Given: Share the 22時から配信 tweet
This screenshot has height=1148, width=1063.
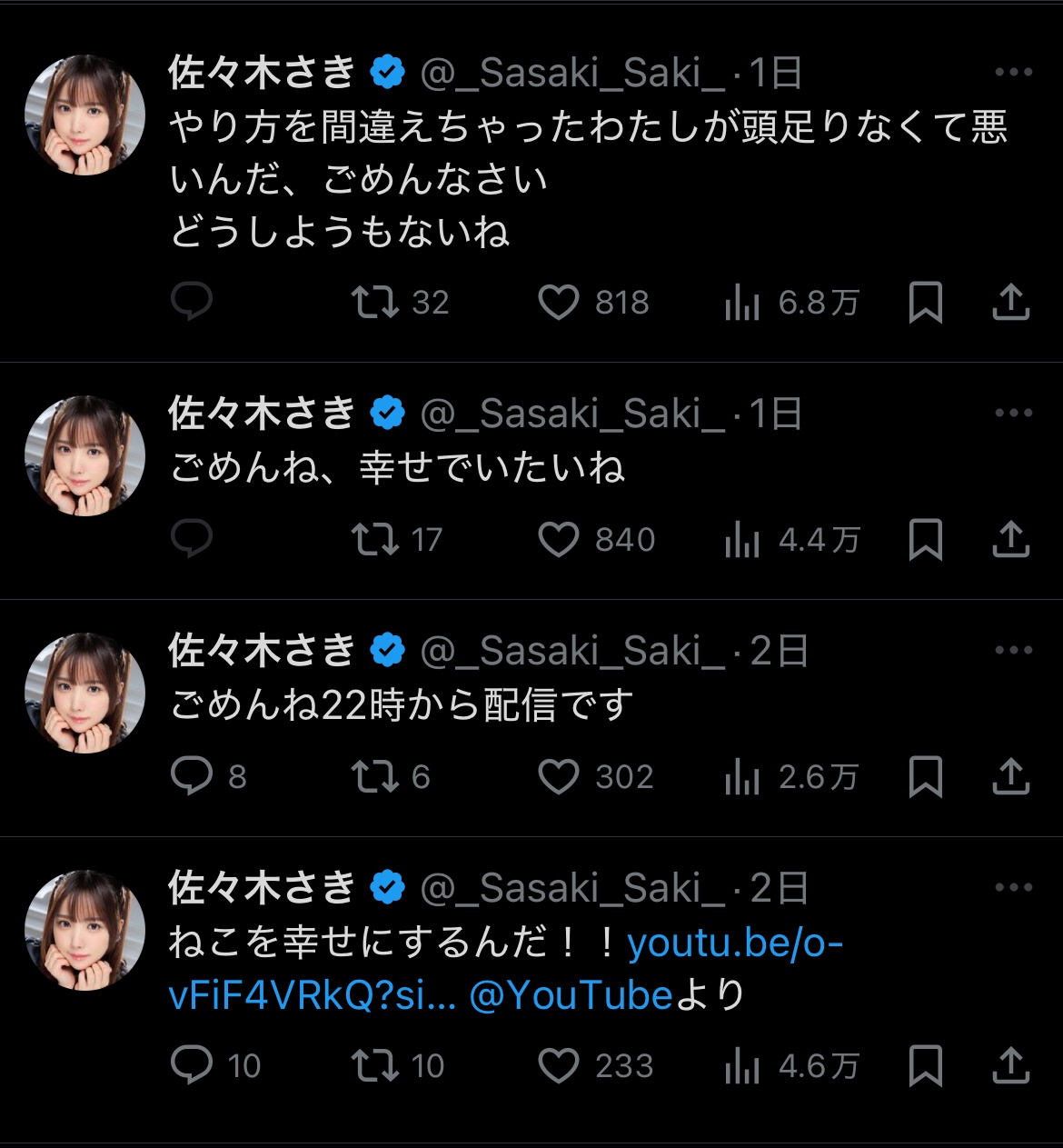Looking at the screenshot, I should (x=1010, y=777).
